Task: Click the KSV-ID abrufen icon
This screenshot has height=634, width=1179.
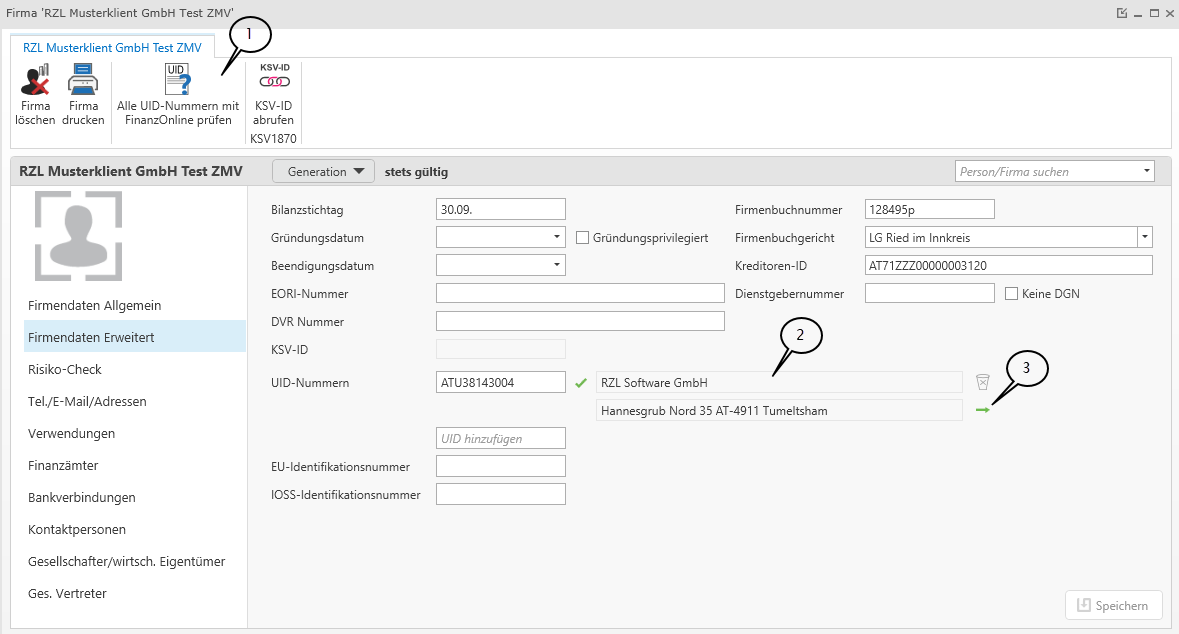Action: pos(273,80)
